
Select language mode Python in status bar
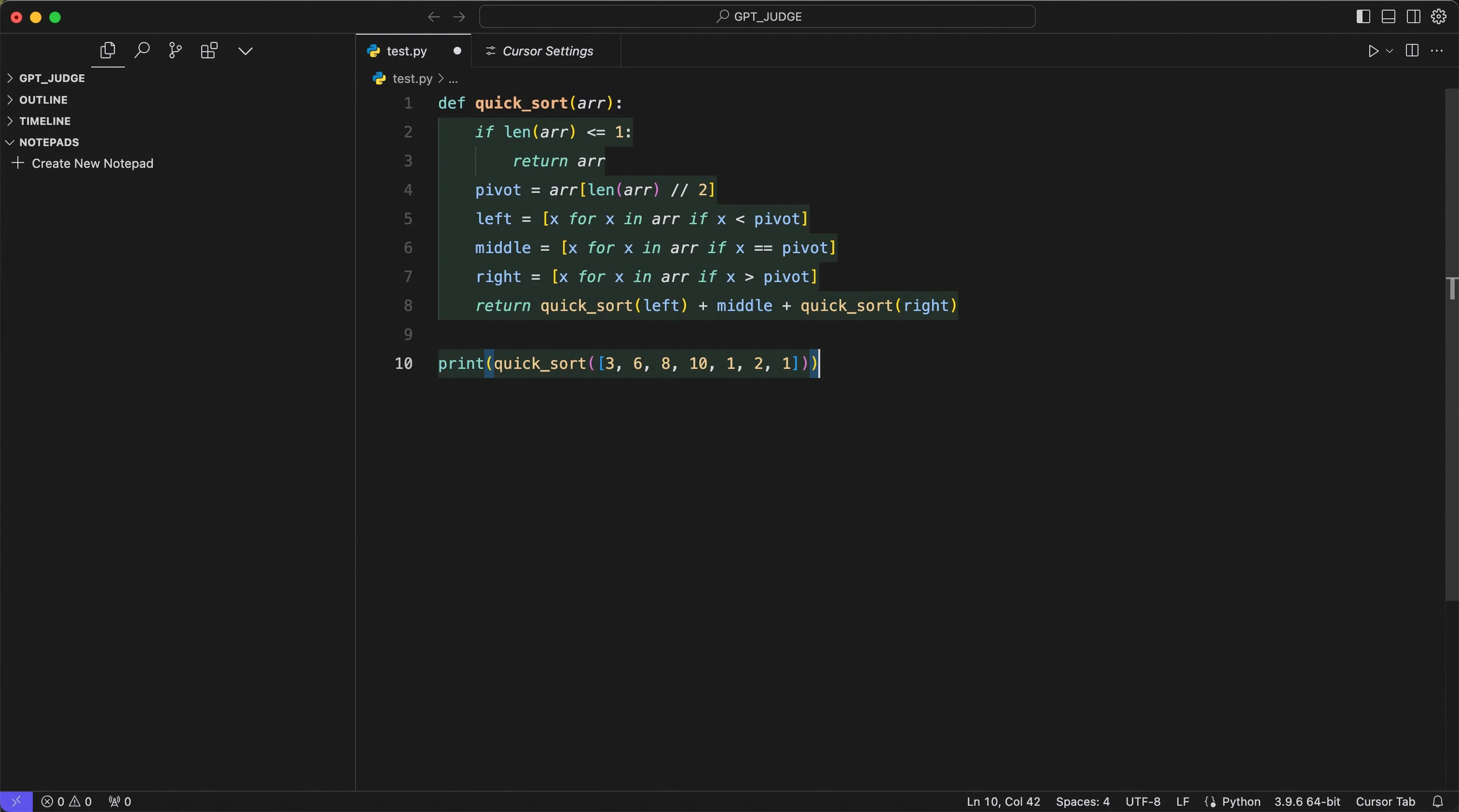point(1240,801)
